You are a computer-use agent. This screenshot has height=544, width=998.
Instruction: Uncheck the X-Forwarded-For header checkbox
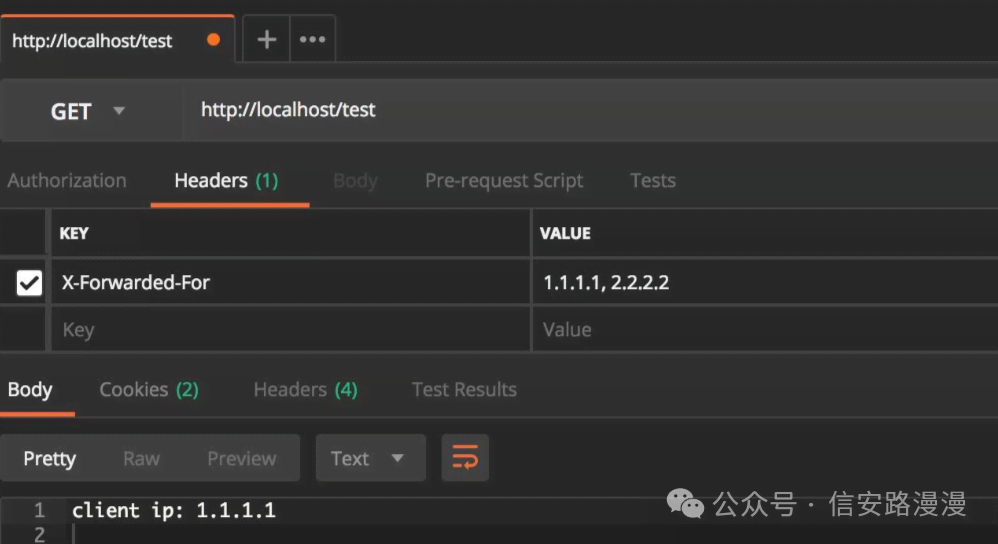29,282
